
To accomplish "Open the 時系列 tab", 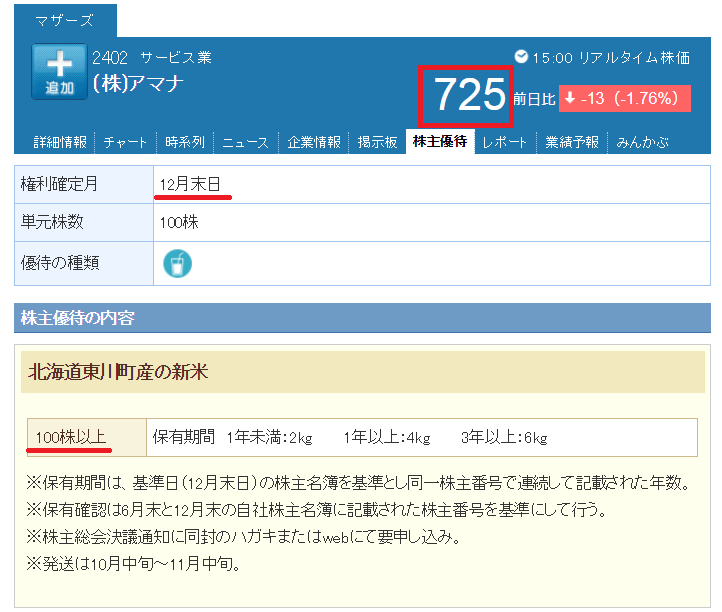I will 185,142.
